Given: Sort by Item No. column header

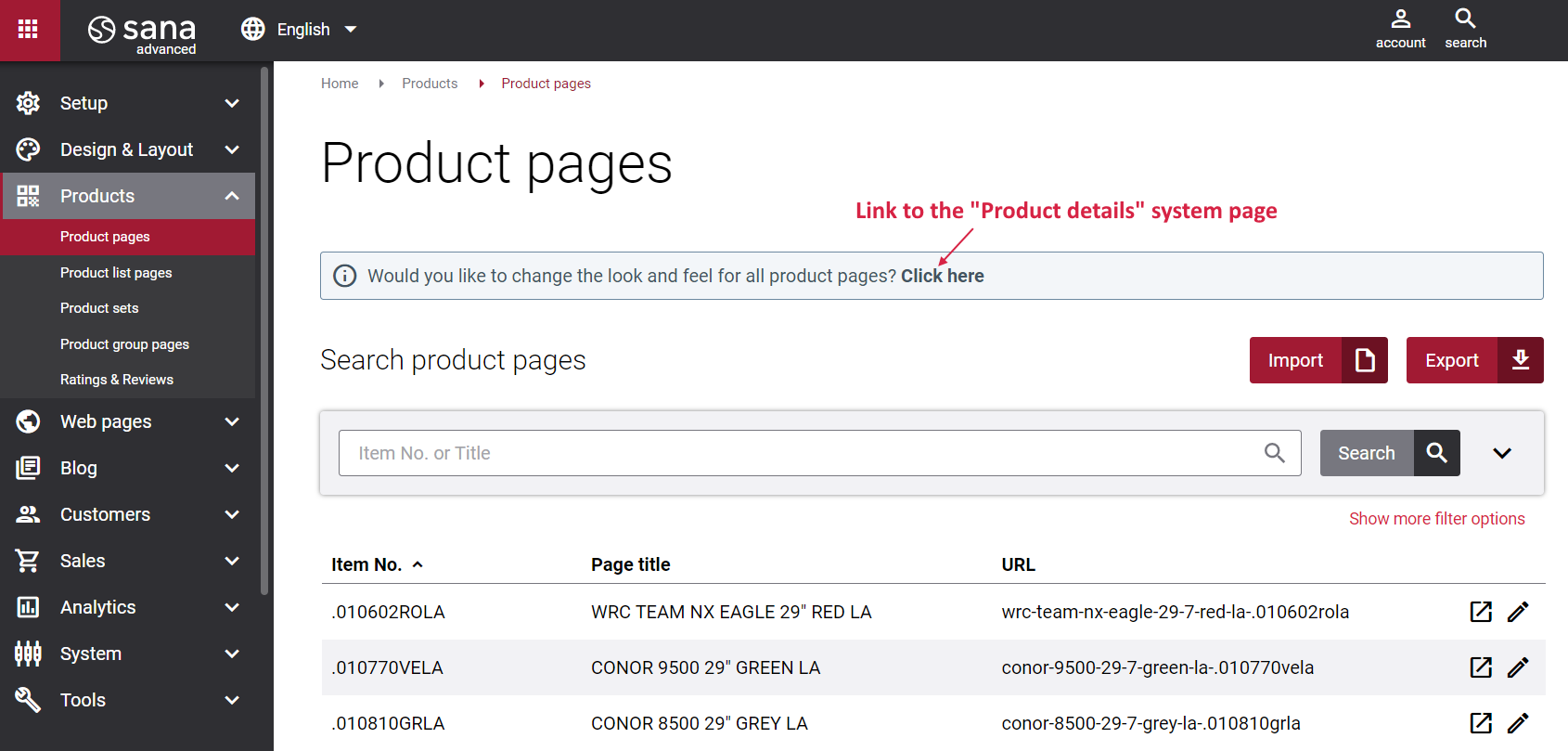Looking at the screenshot, I should pos(377,564).
